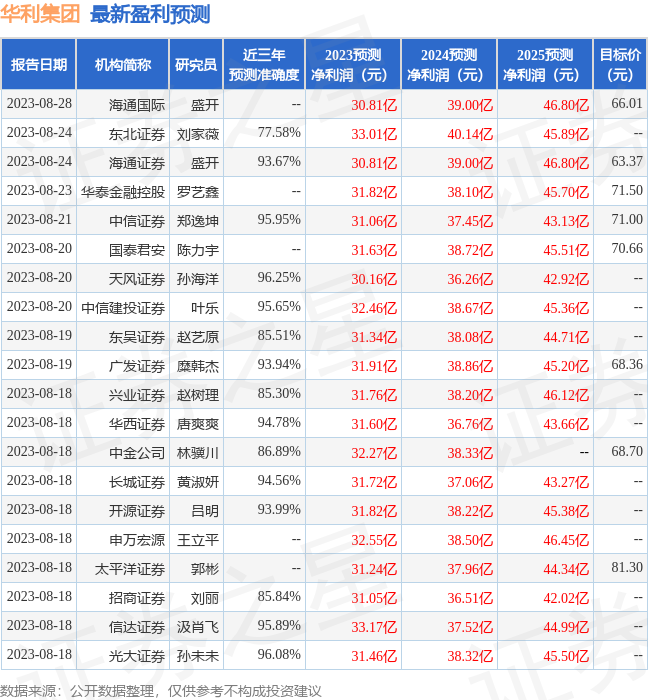The image size is (648, 700).
Task: Click target price 68.70
Action: pos(627,452)
